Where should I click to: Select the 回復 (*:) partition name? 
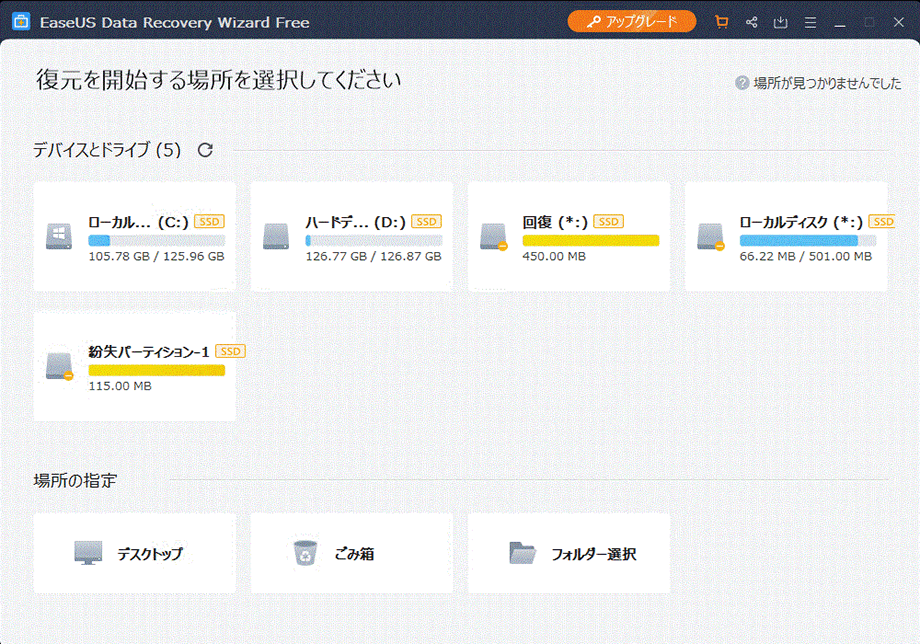point(555,222)
